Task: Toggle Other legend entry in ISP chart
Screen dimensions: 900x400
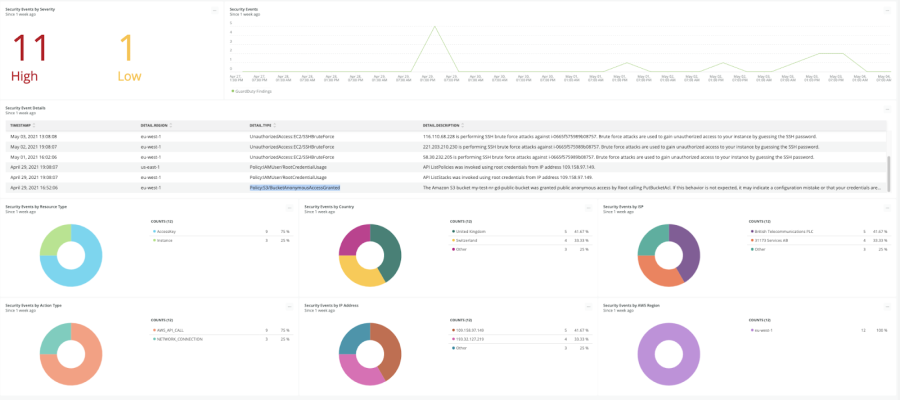Action: pyautogui.click(x=758, y=249)
